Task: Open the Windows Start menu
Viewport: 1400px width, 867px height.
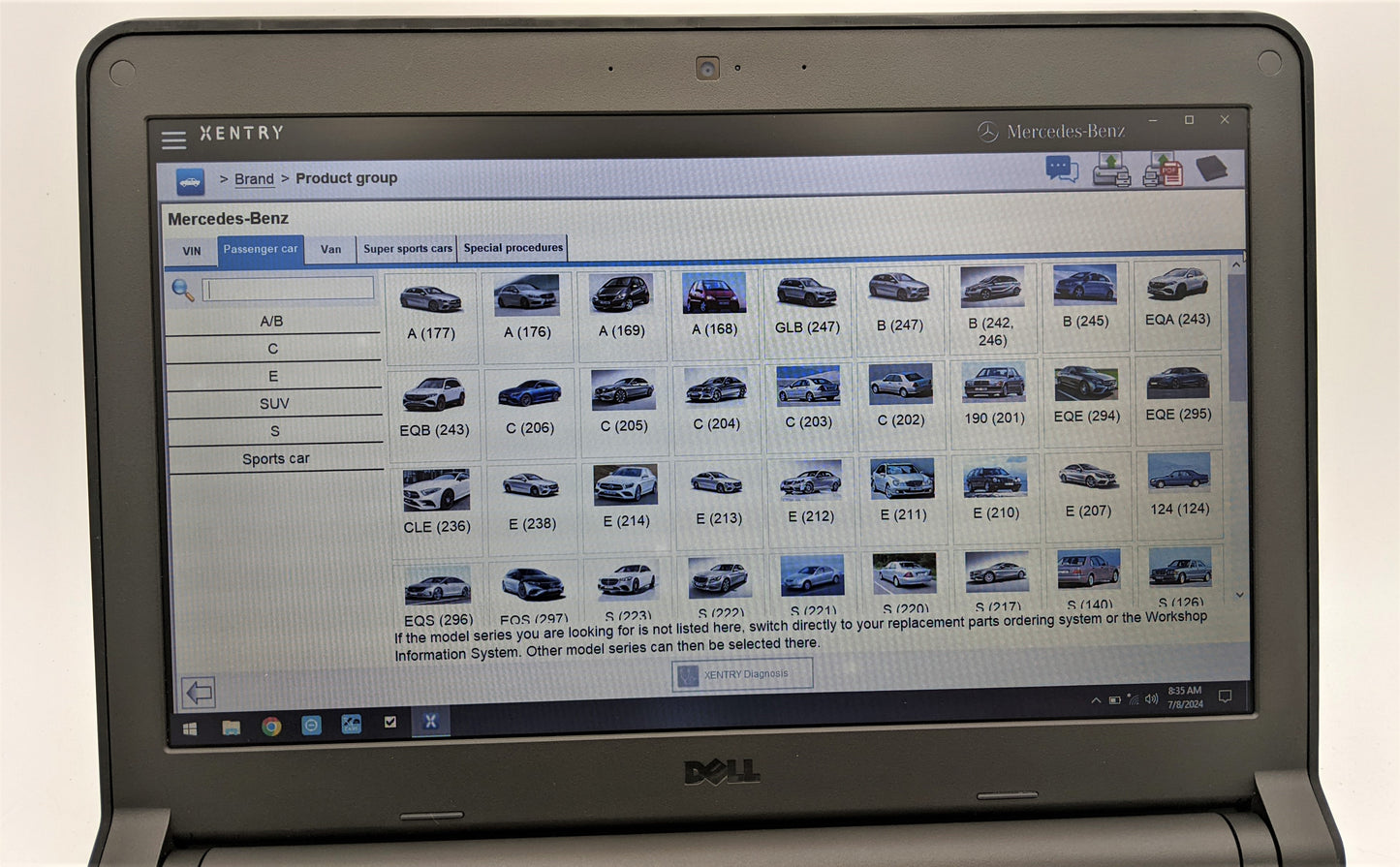Action: pyautogui.click(x=190, y=728)
